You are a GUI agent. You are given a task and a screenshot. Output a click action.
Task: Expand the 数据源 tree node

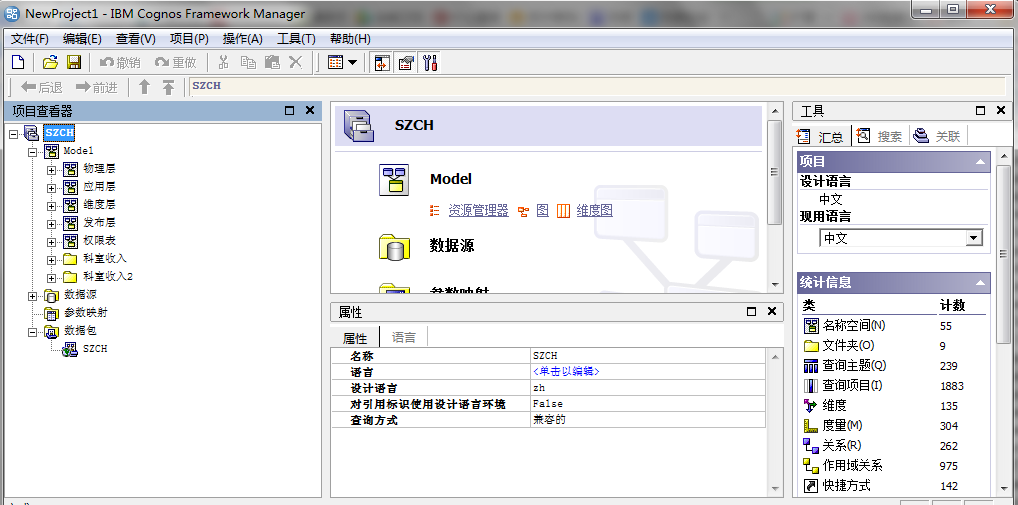[32, 296]
